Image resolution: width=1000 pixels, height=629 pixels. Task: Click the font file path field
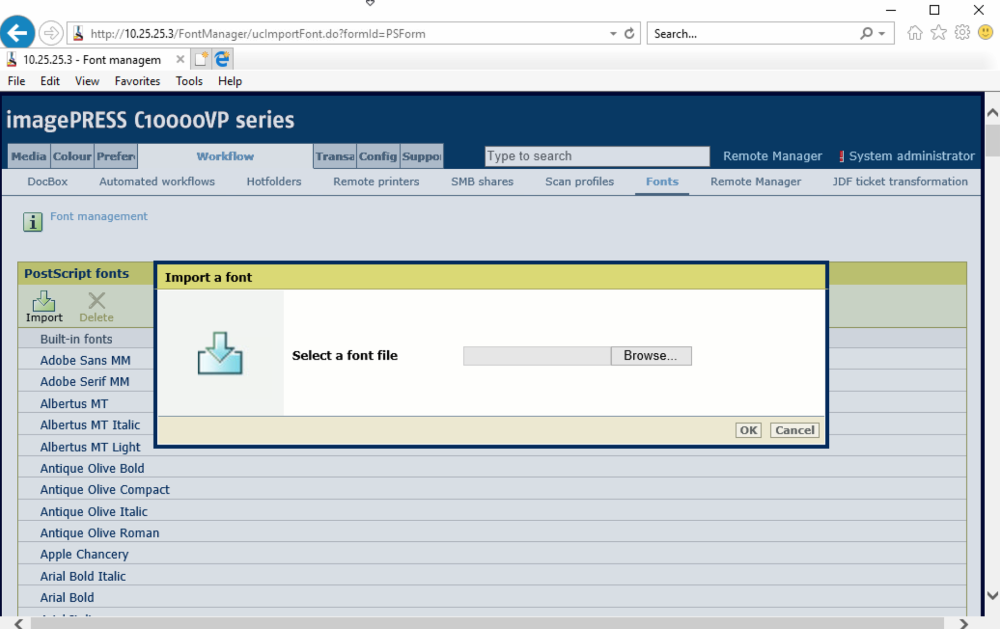(537, 356)
